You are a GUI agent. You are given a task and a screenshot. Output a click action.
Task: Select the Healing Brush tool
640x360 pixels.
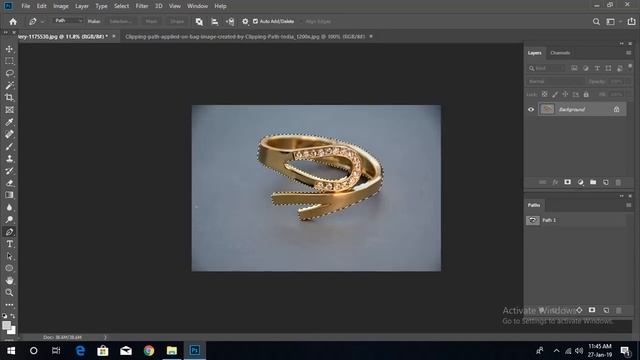[x=9, y=134]
